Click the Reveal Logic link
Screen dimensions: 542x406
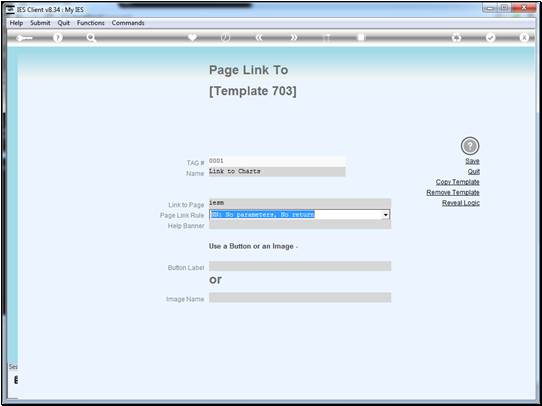click(461, 203)
